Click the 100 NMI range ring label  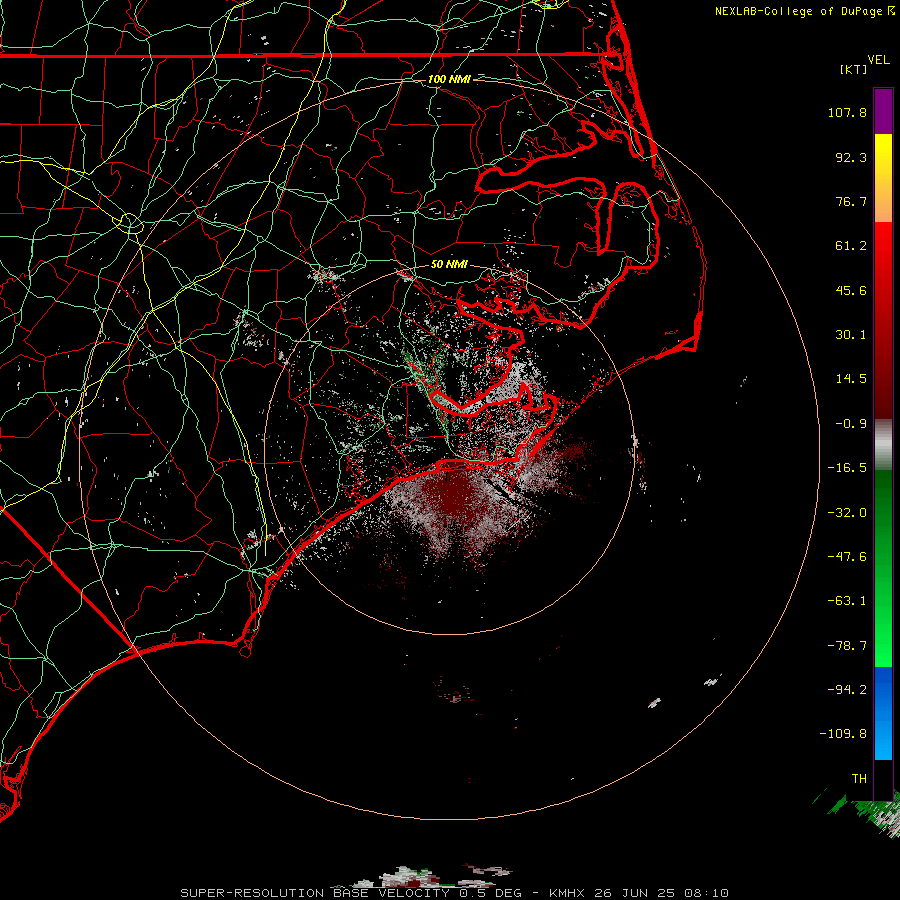tap(449, 79)
